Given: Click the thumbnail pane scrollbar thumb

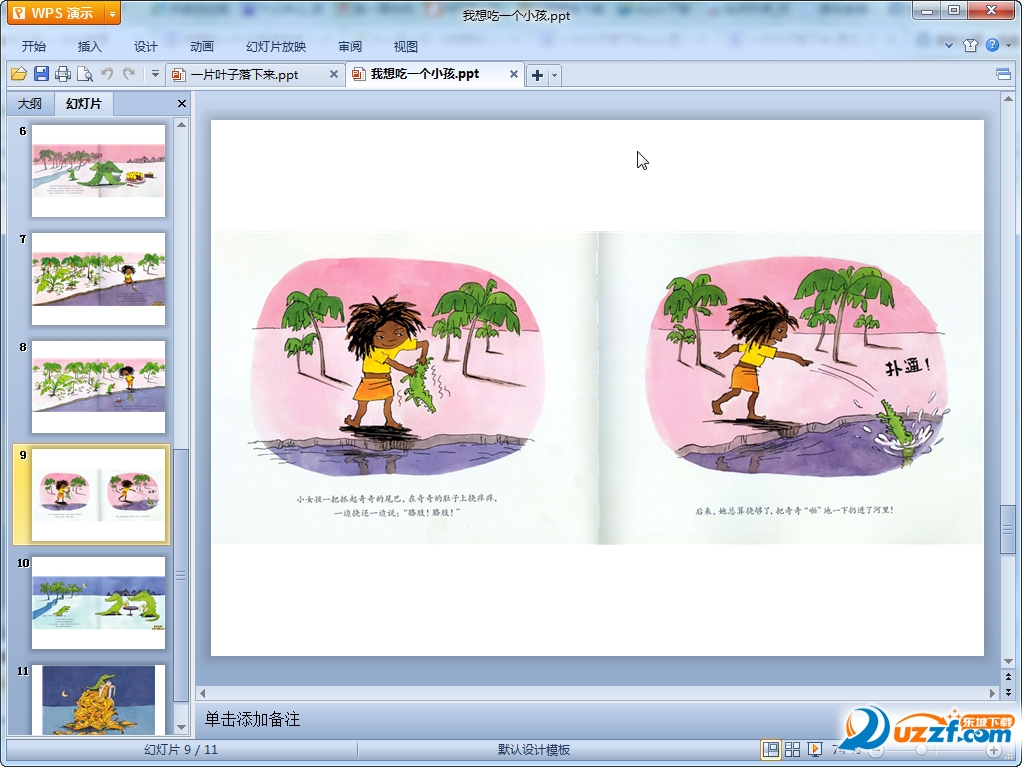Looking at the screenshot, I should pyautogui.click(x=181, y=575).
